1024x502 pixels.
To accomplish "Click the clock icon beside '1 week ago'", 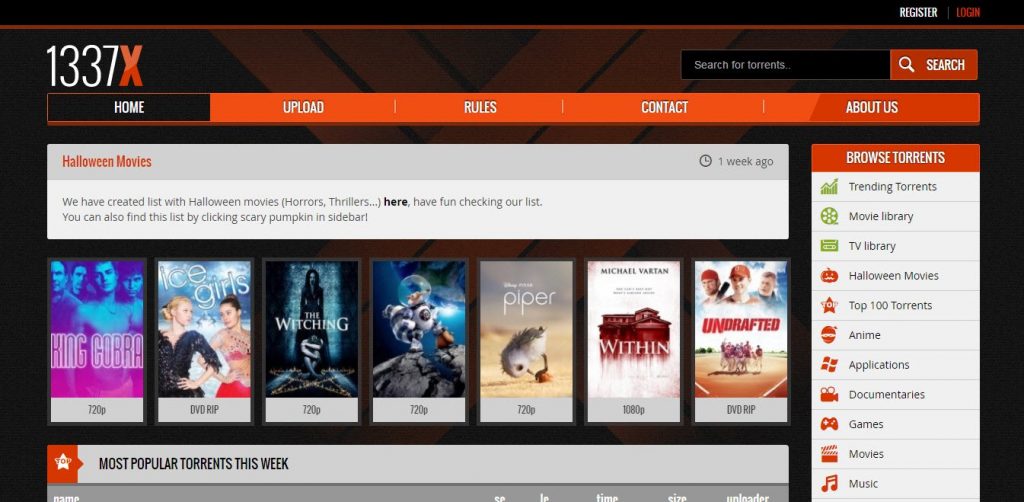I will [705, 161].
